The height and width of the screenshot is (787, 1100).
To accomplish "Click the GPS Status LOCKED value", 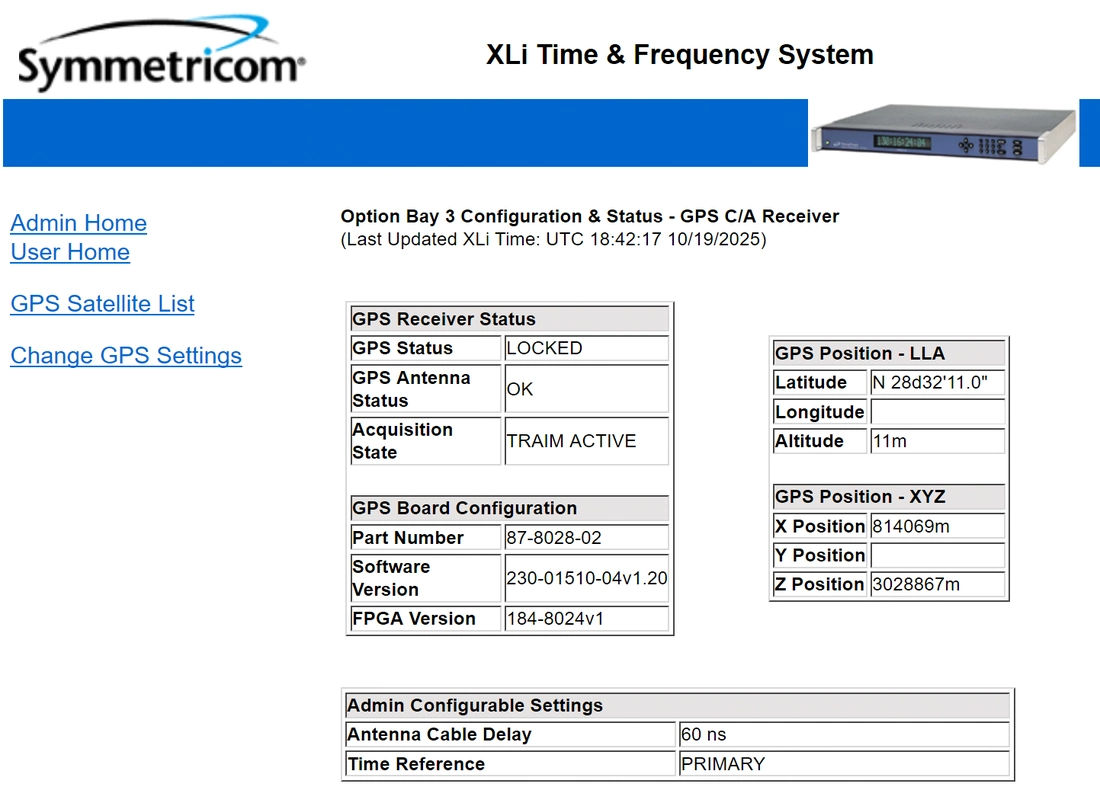I will point(586,348).
